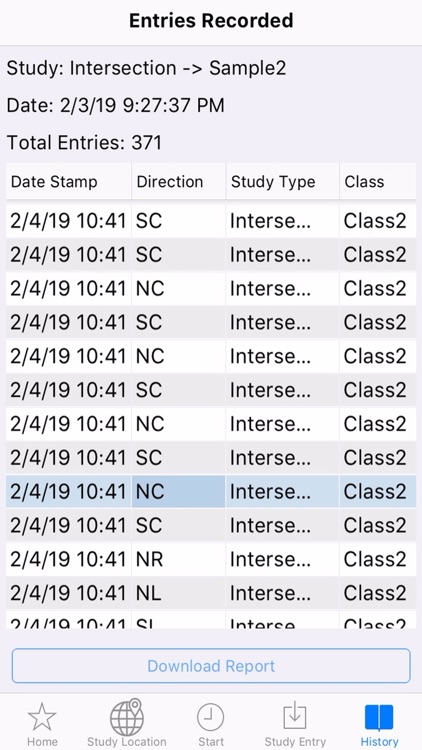The image size is (422, 750).
Task: Select the History book icon
Action: pos(379,717)
